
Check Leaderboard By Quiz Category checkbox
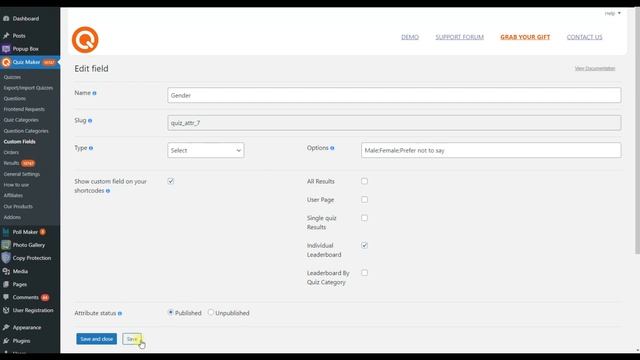click(364, 273)
